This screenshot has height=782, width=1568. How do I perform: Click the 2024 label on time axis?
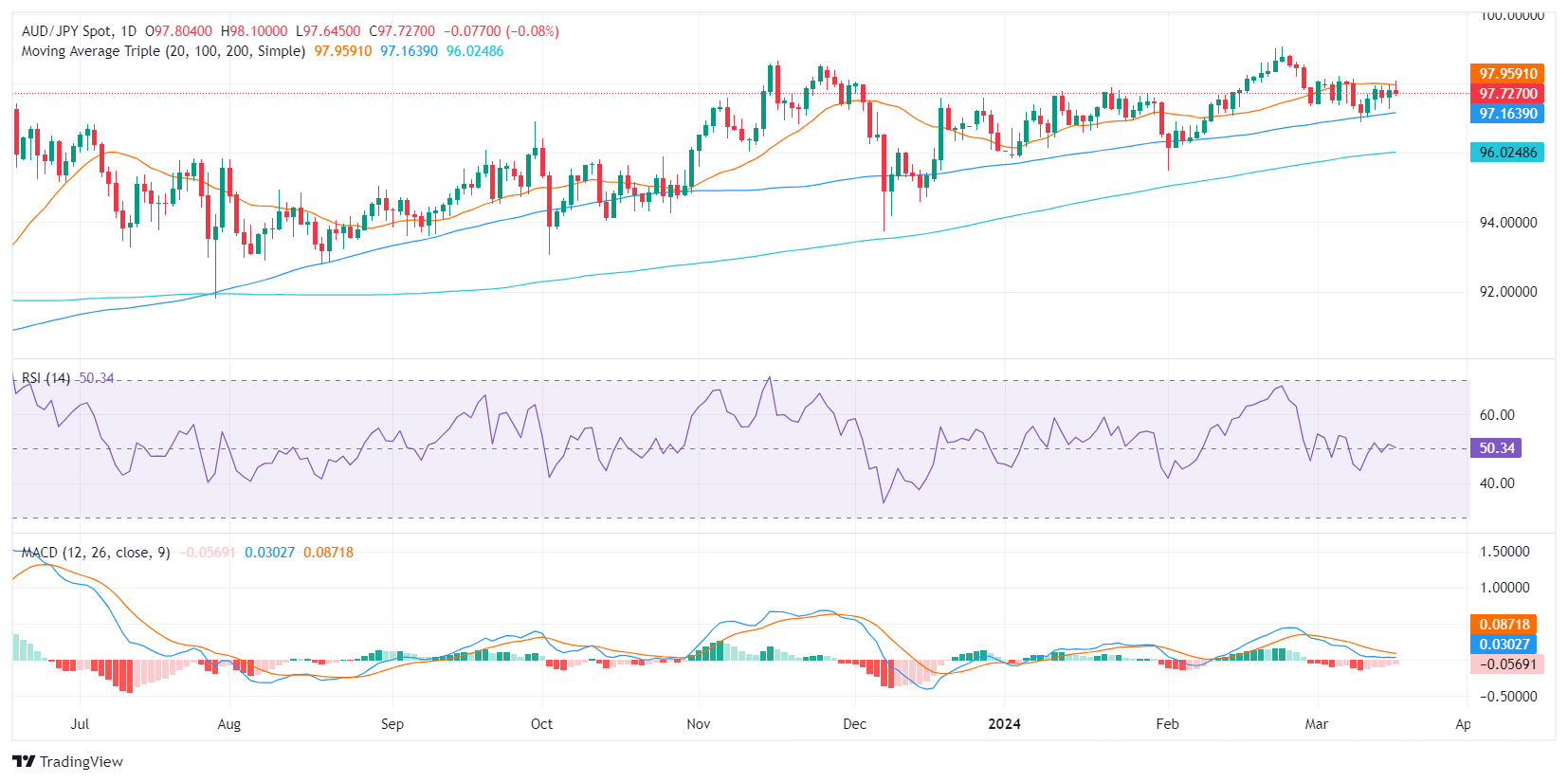point(1004,724)
